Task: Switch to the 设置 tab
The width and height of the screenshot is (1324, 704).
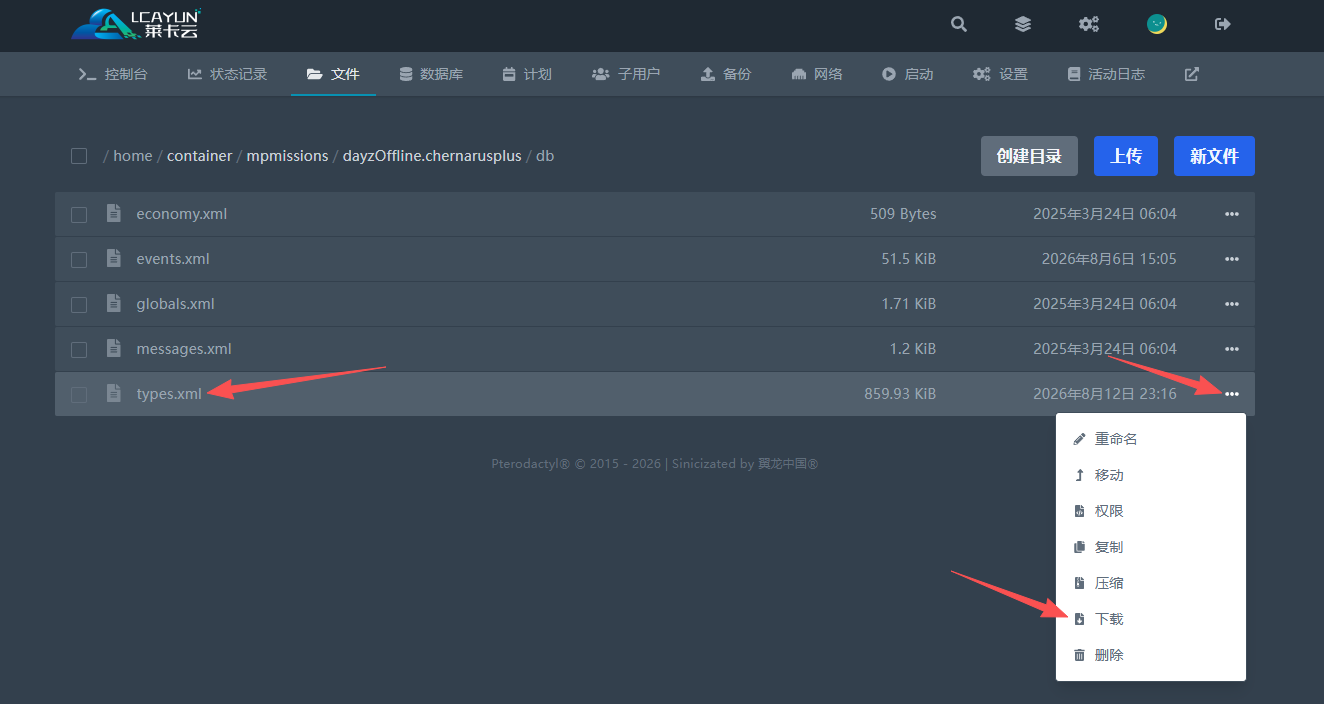Action: coord(1000,74)
